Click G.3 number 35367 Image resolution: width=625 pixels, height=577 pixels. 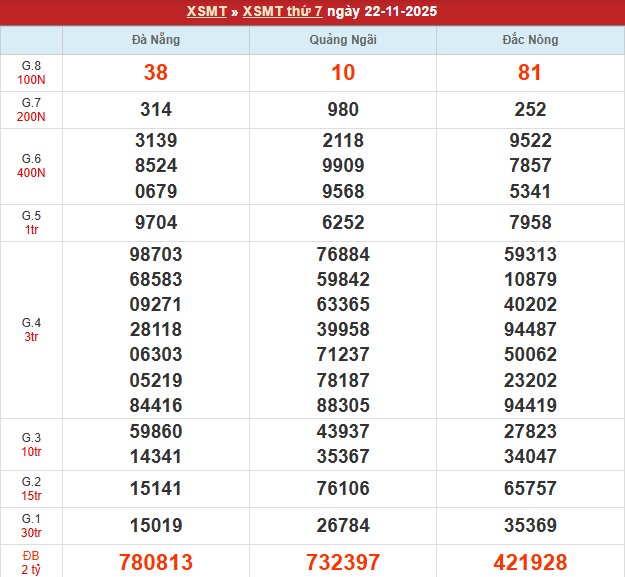343,457
